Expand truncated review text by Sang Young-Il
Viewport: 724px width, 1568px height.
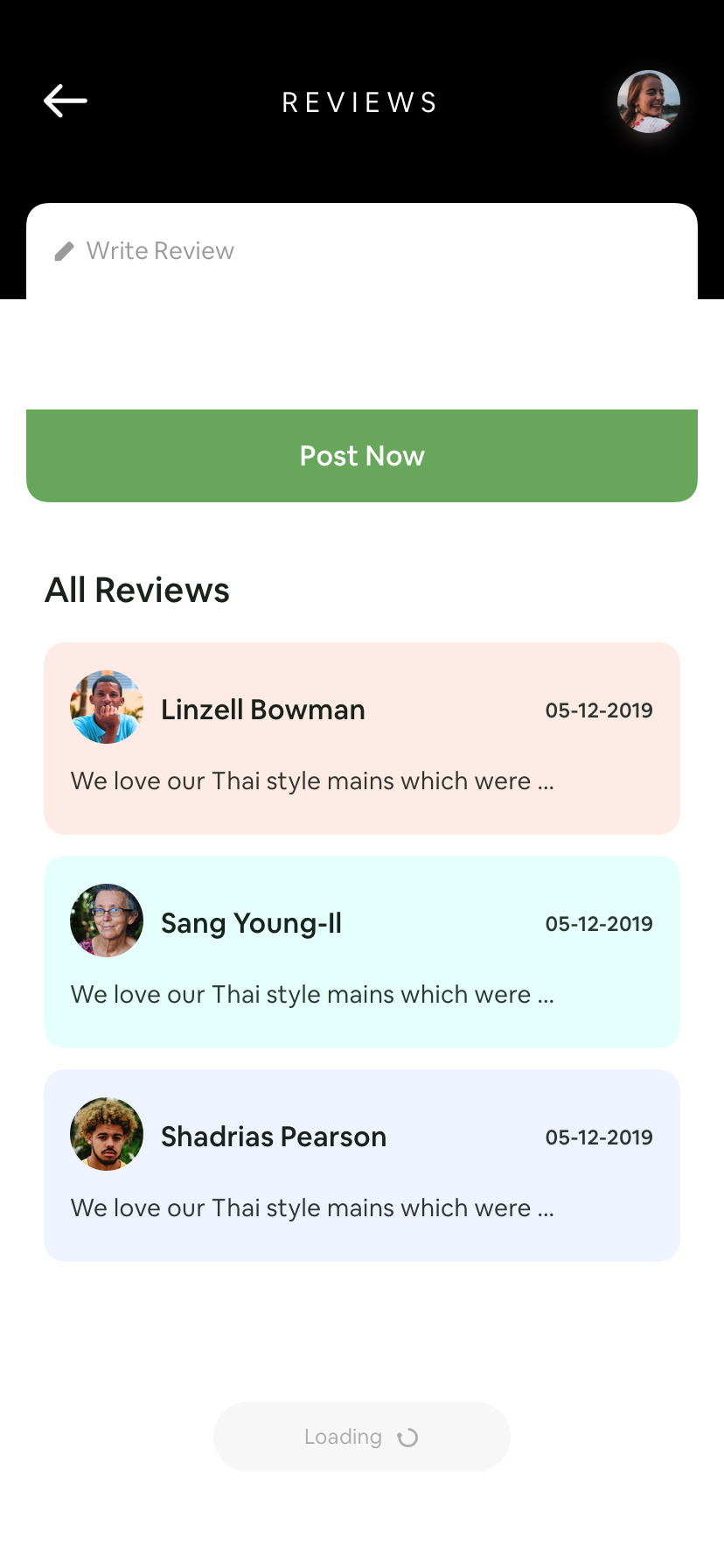[x=312, y=994]
